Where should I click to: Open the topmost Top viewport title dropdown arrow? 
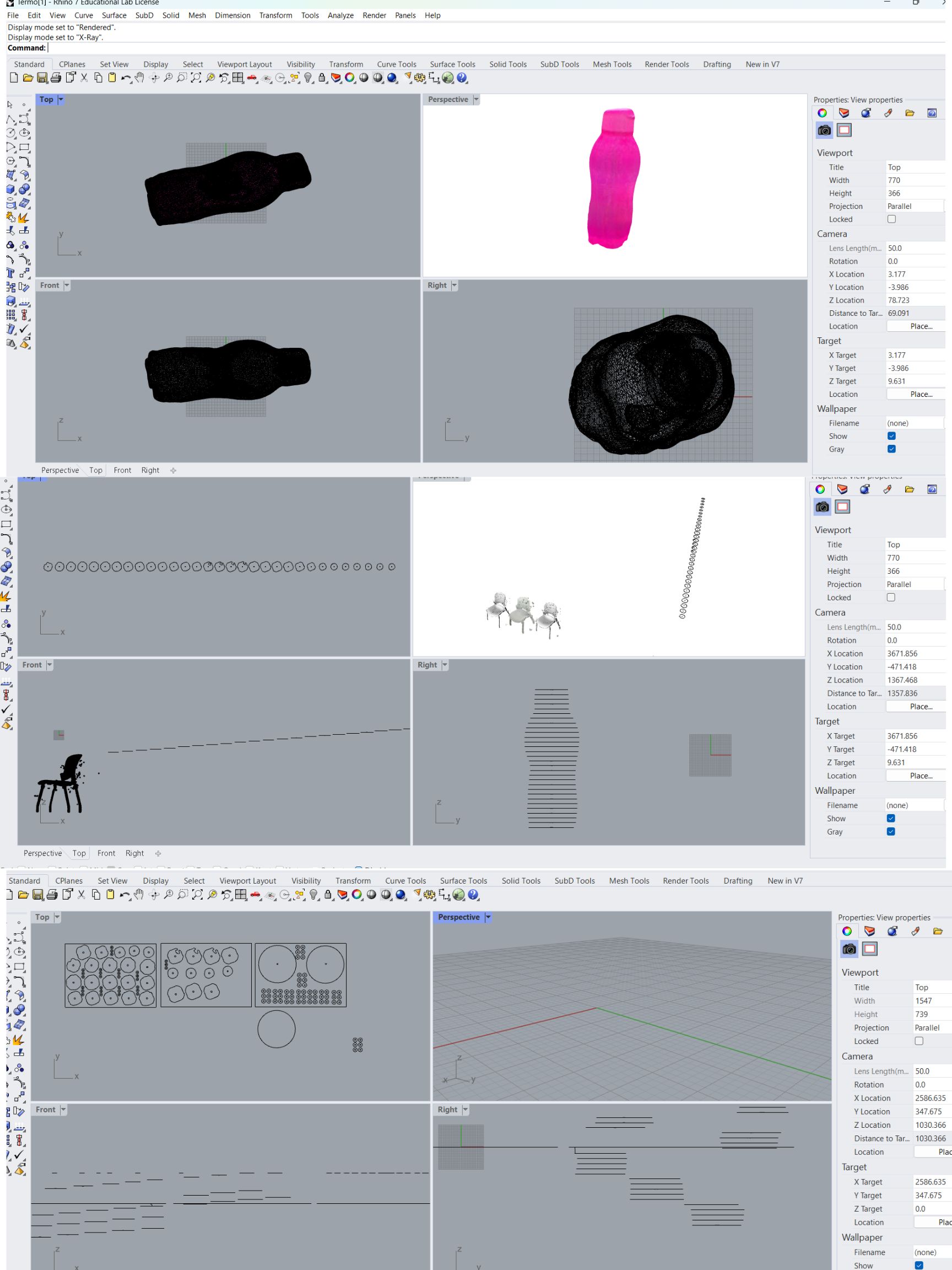coord(61,100)
